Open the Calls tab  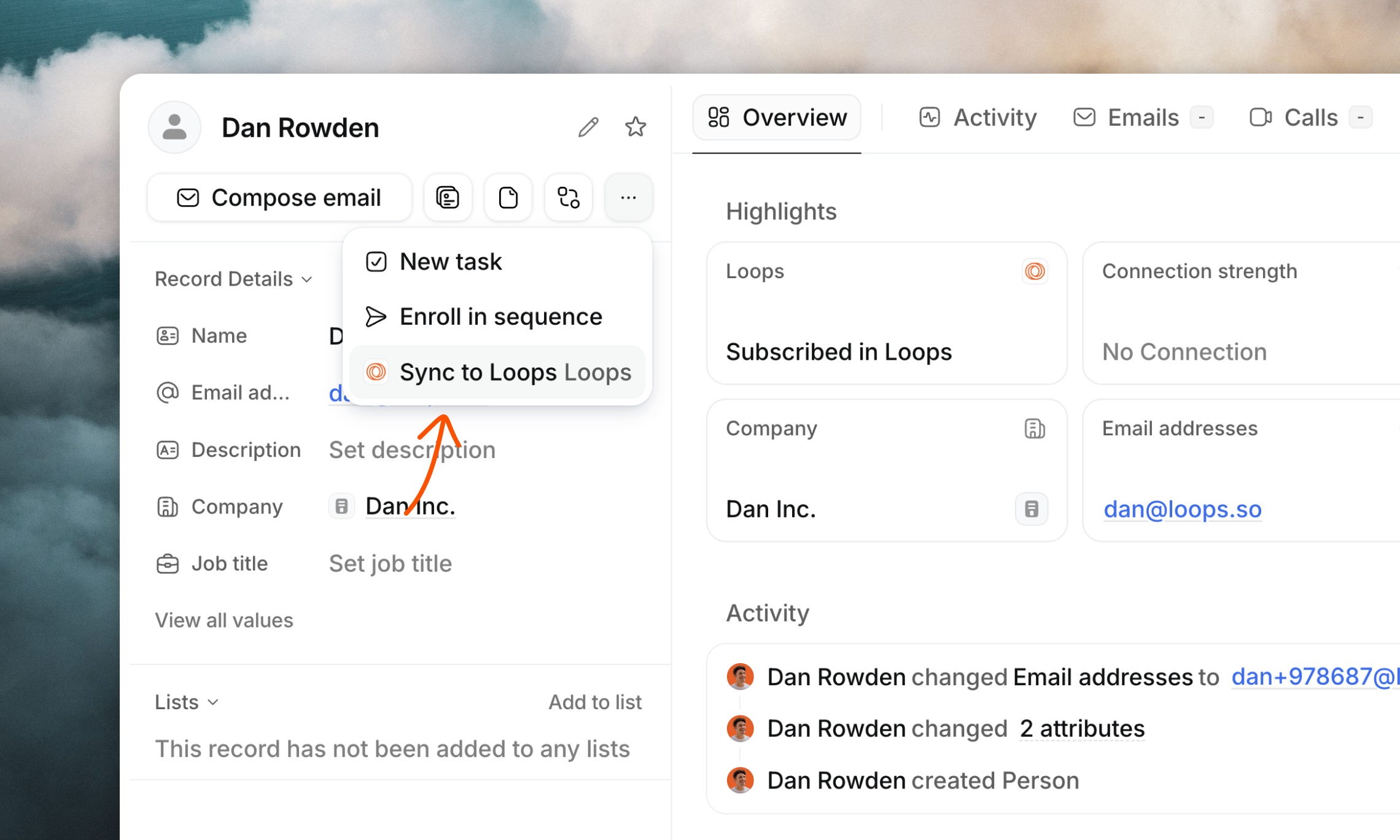coord(1310,117)
